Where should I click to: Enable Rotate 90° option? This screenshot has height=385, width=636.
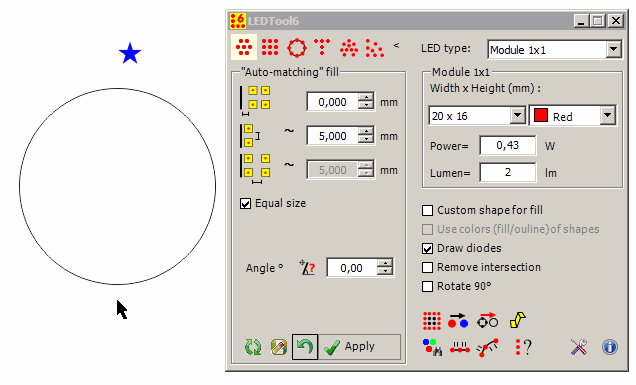click(427, 286)
